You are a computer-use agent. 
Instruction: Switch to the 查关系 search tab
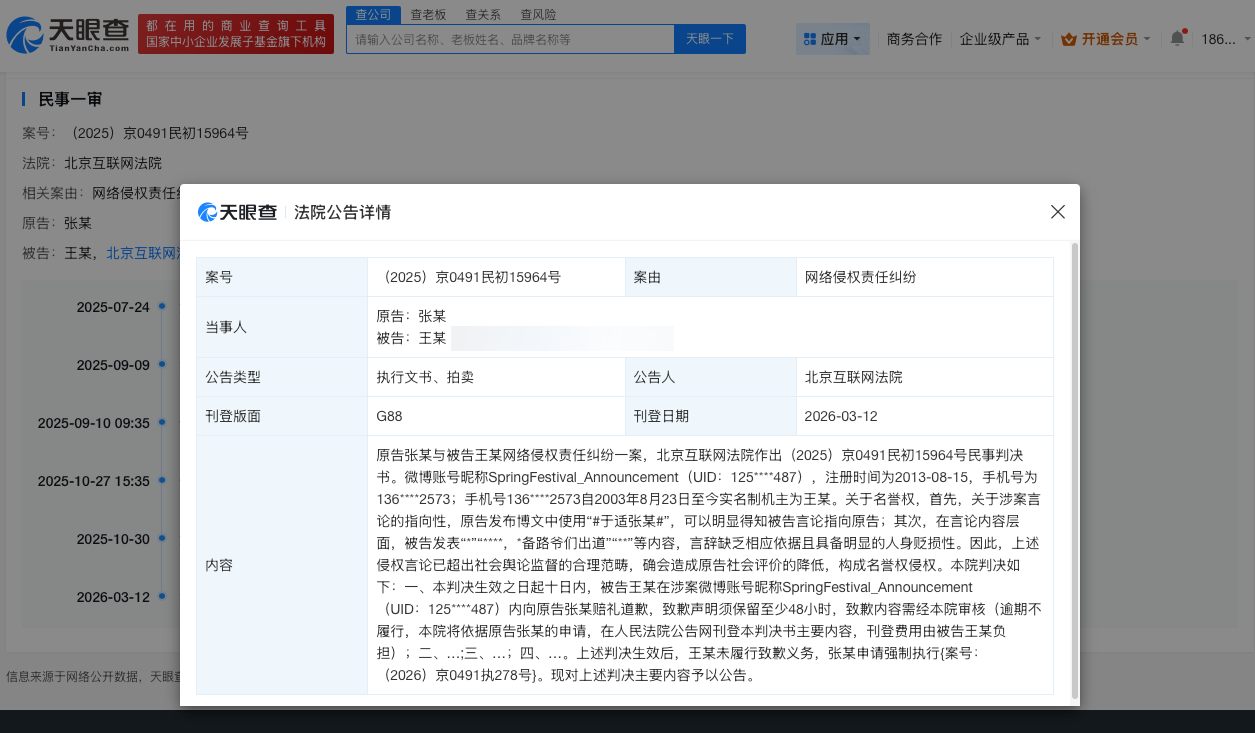[484, 14]
